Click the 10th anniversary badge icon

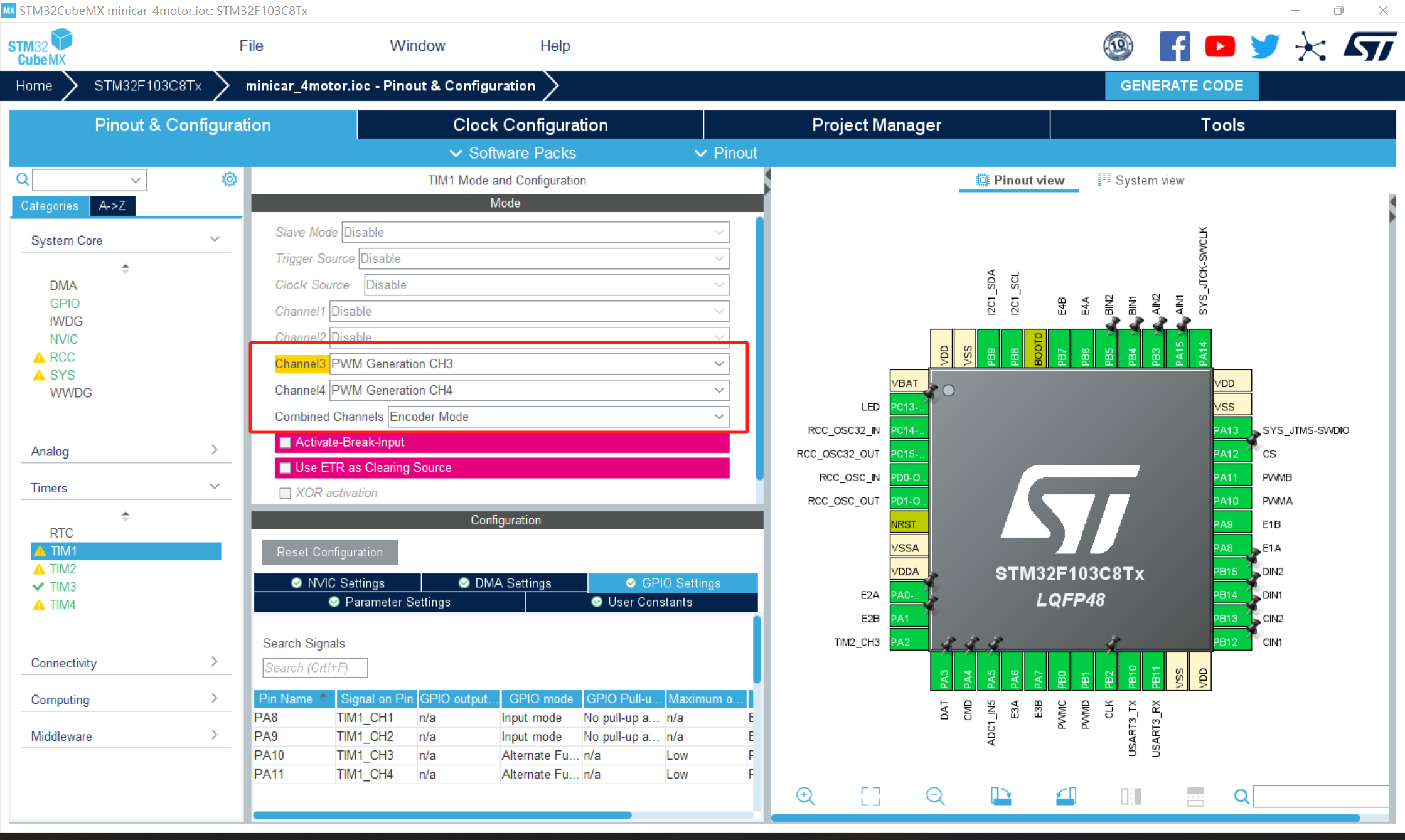point(1118,46)
